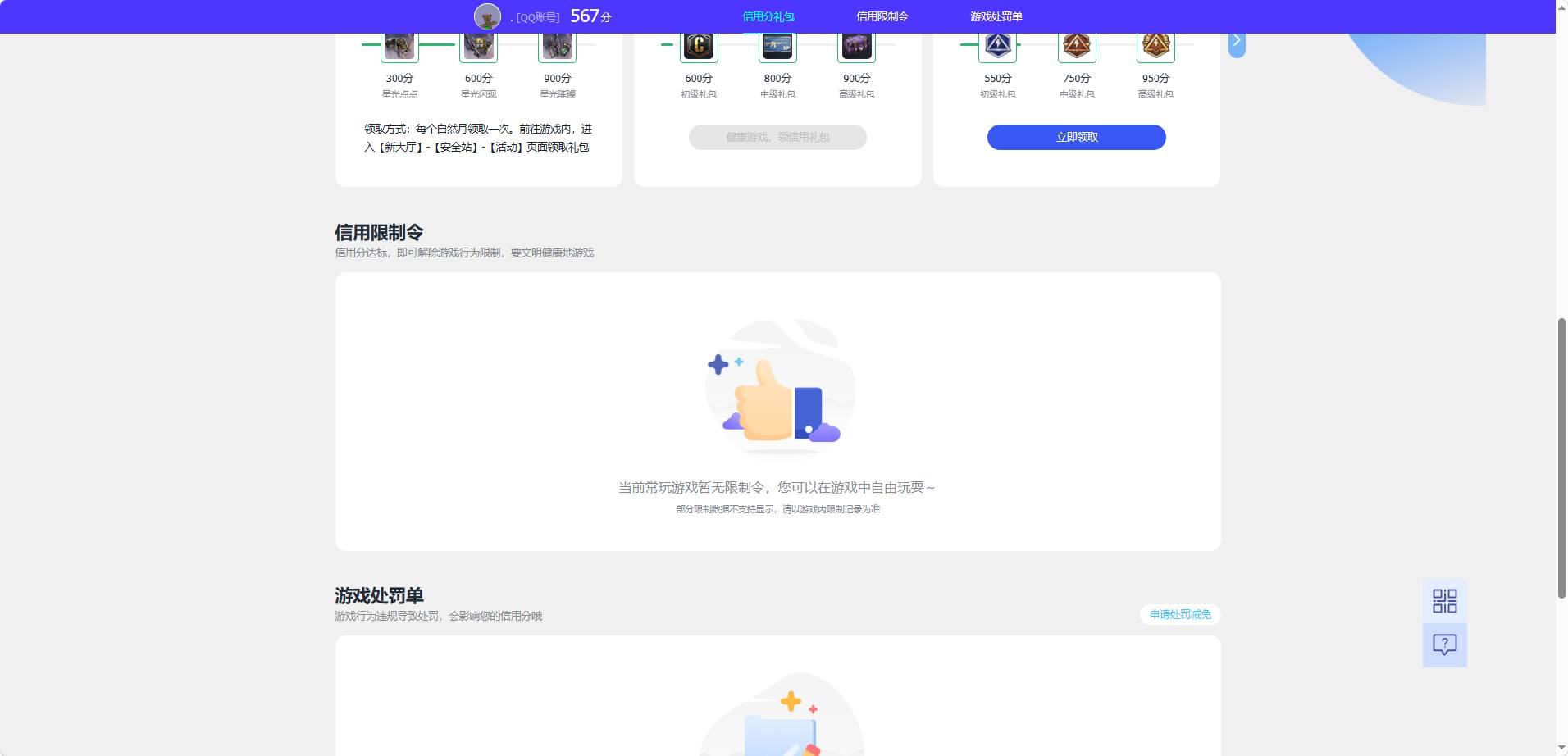
Task: Click the 信用分达标 subtitle text
Action: [x=464, y=253]
